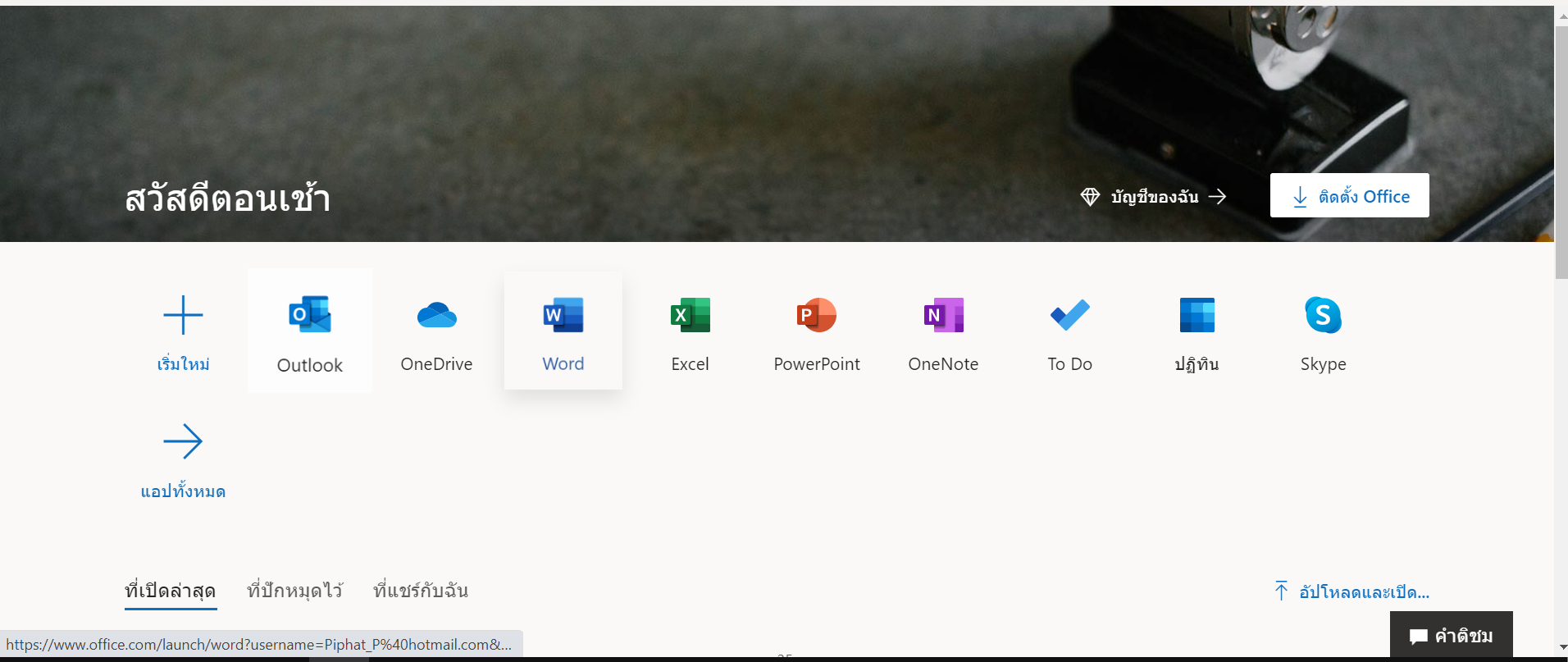Image resolution: width=1568 pixels, height=662 pixels.
Task: Switch to the ที่ปักหมุดไว้ tab
Action: coord(295,591)
